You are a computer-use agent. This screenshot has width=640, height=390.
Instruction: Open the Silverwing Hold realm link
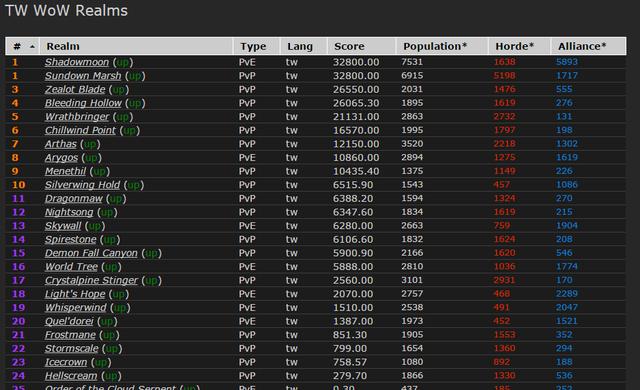click(x=82, y=185)
